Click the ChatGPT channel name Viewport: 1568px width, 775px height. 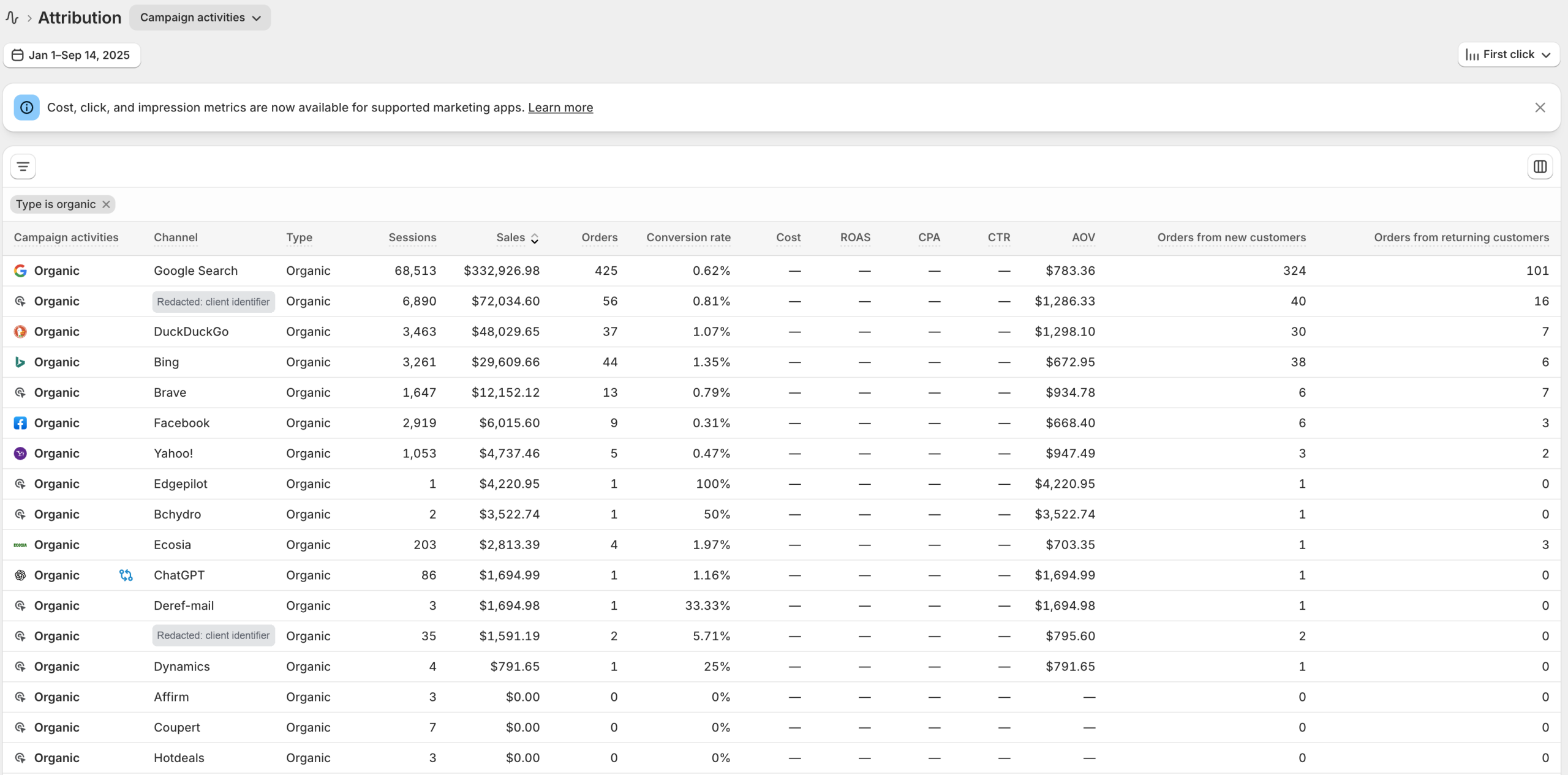click(179, 575)
